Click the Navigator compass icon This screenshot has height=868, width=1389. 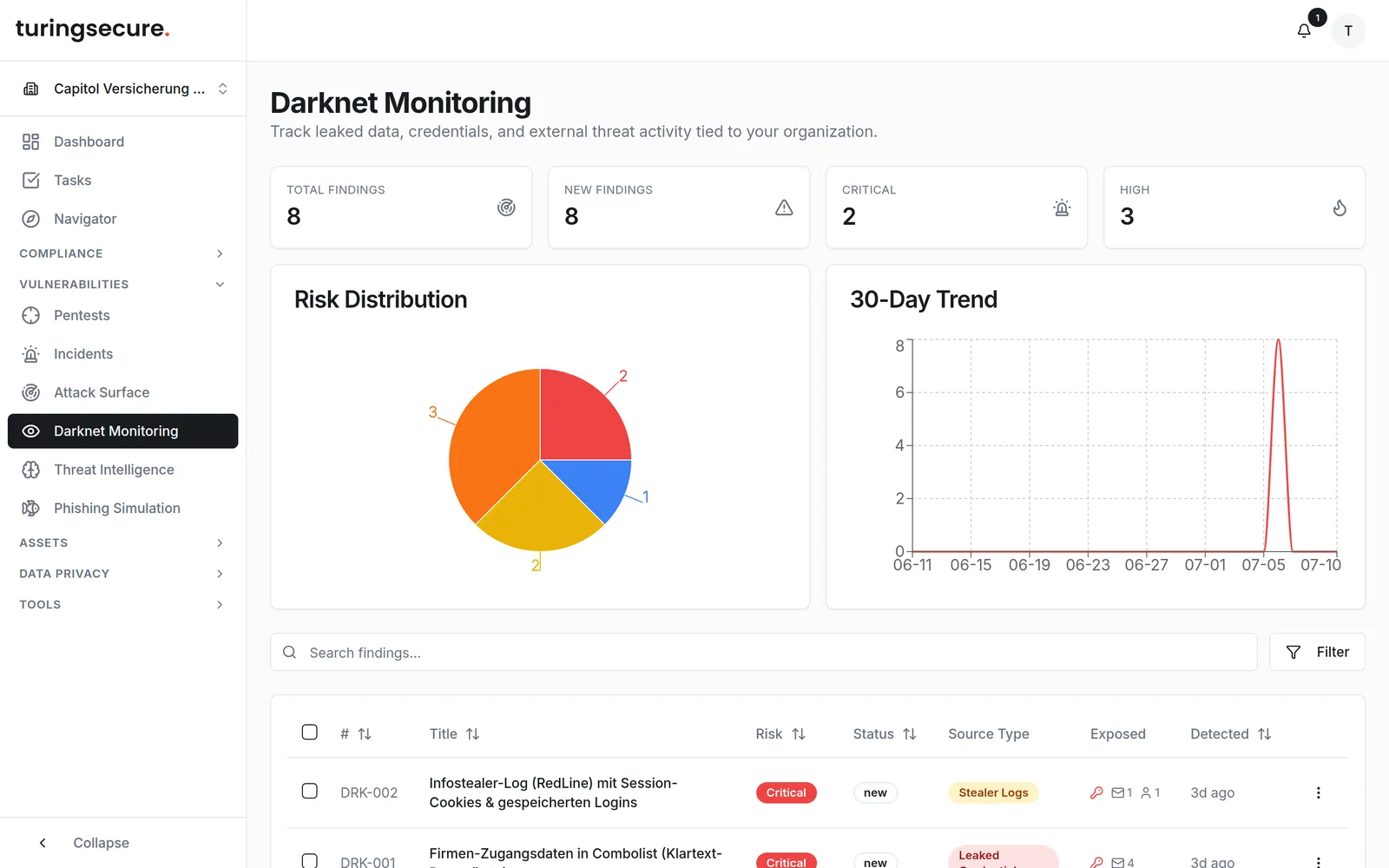point(31,219)
